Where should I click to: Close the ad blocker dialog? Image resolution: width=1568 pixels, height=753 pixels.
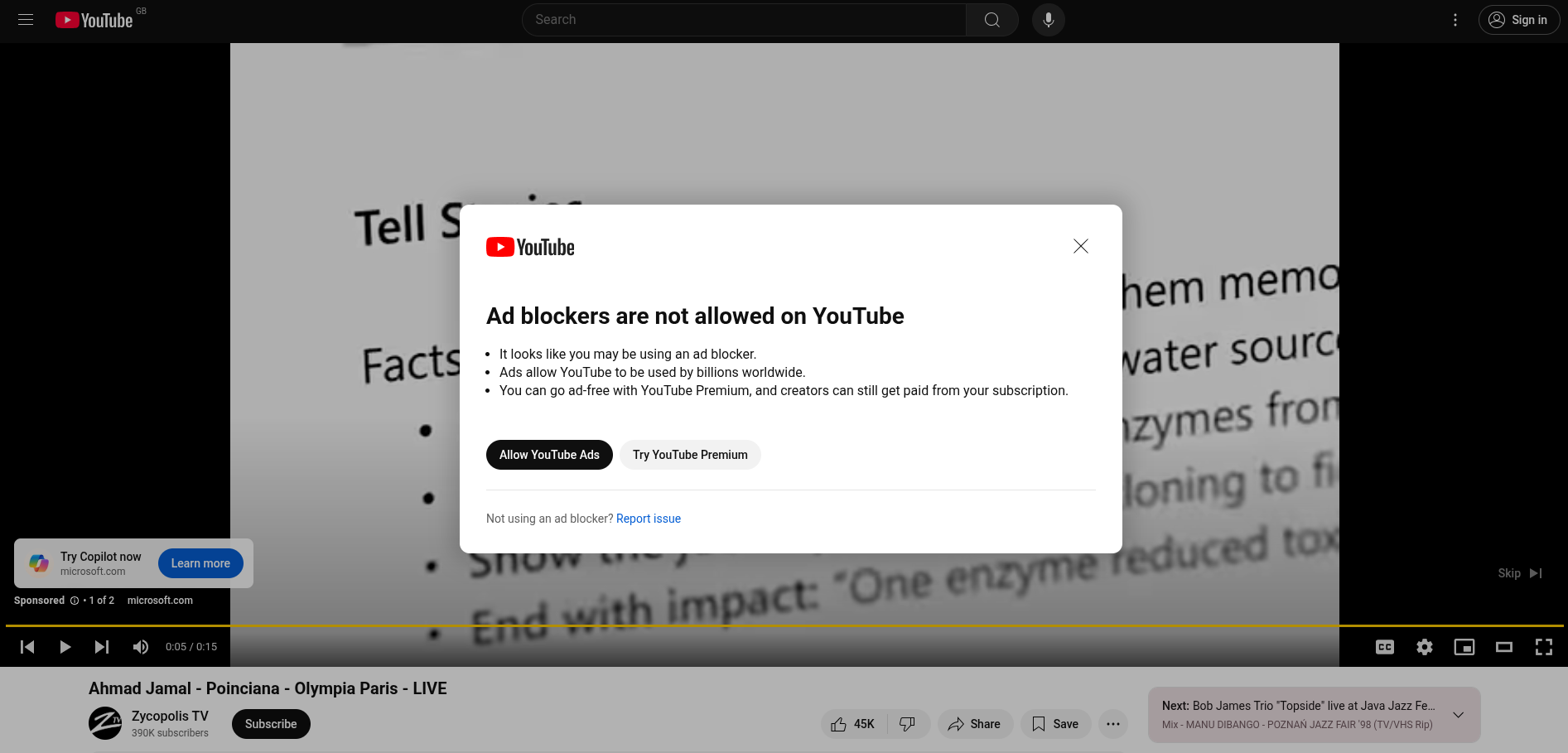(1081, 246)
